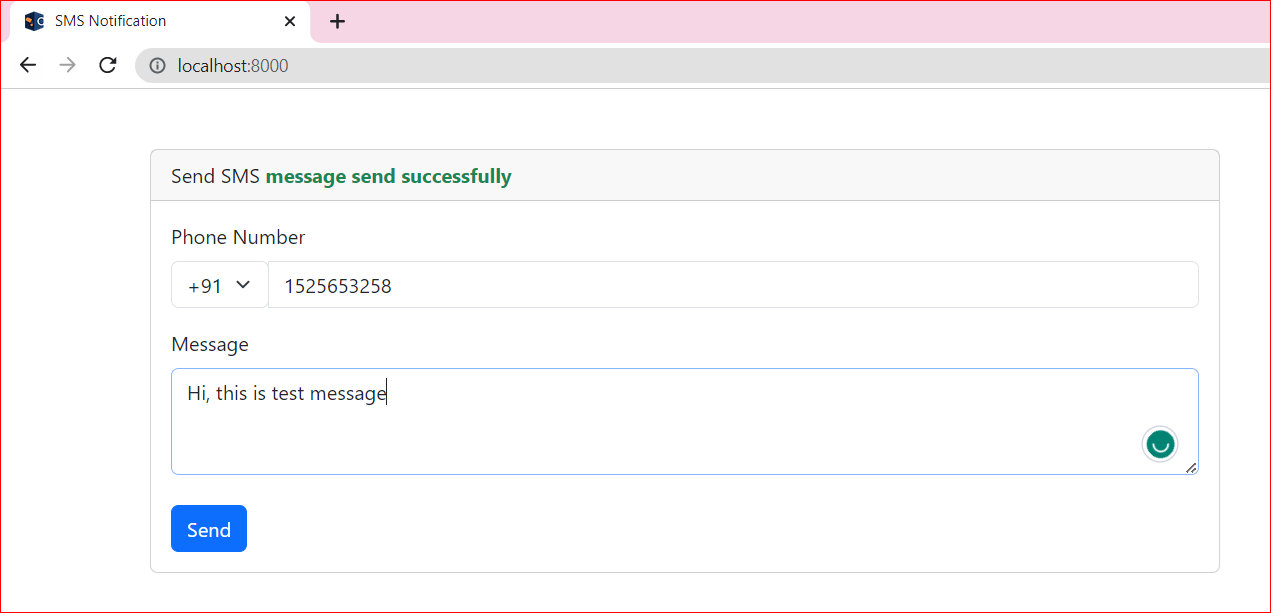Image resolution: width=1271 pixels, height=613 pixels.
Task: Click the Phone Number label
Action: point(238,237)
